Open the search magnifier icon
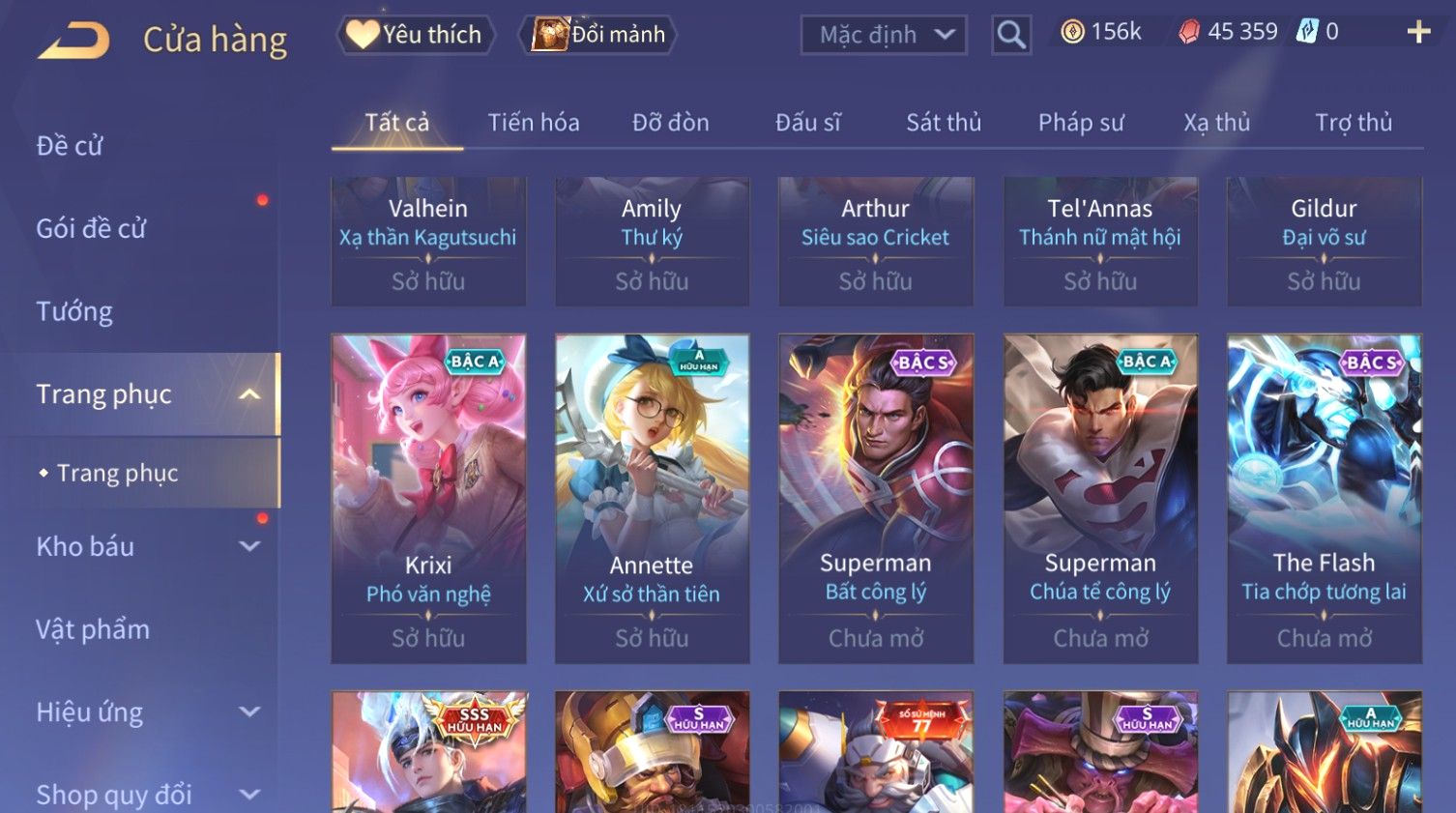The height and width of the screenshot is (813, 1456). 1011,35
